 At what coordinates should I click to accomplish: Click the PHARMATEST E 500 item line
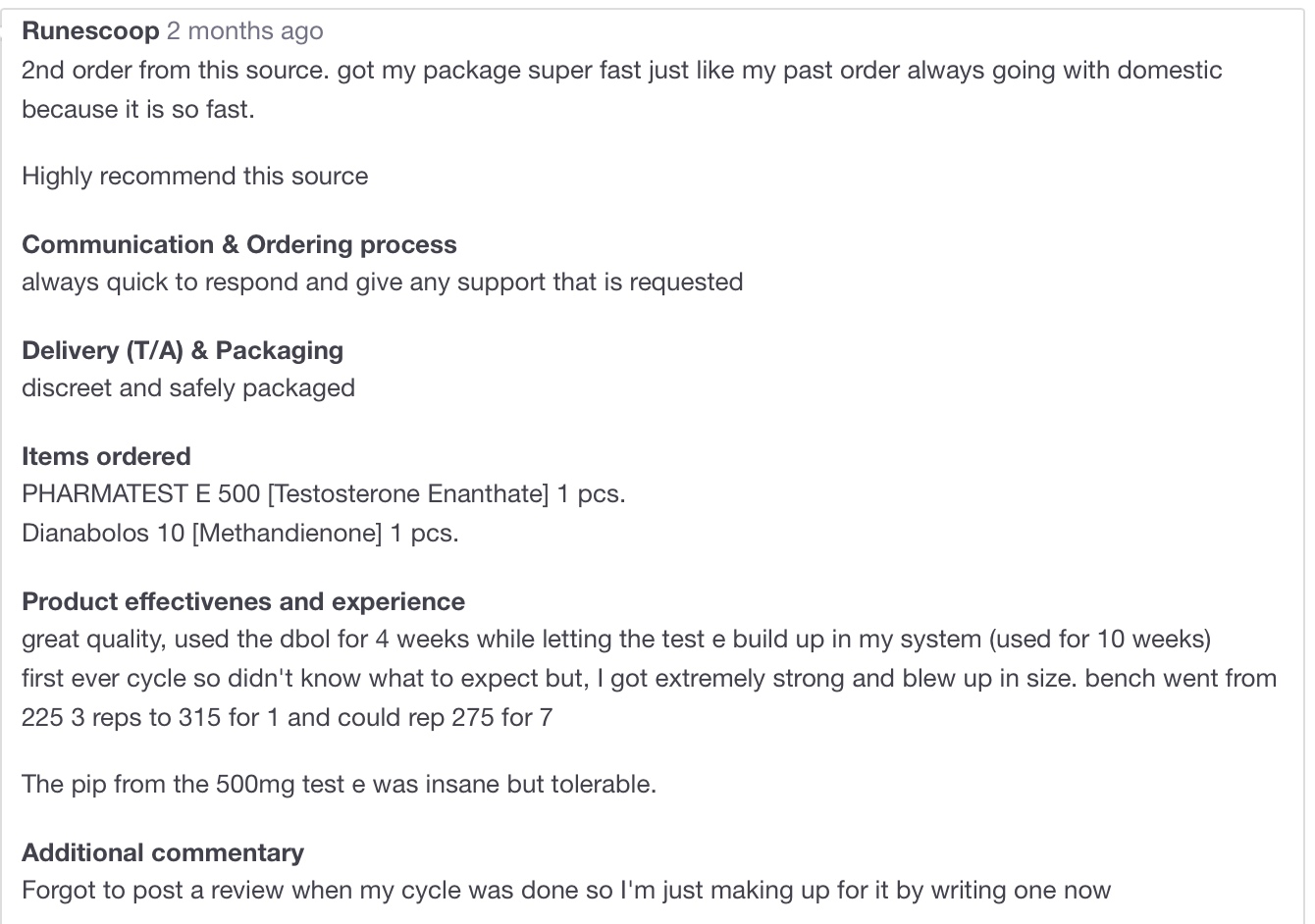[x=324, y=493]
